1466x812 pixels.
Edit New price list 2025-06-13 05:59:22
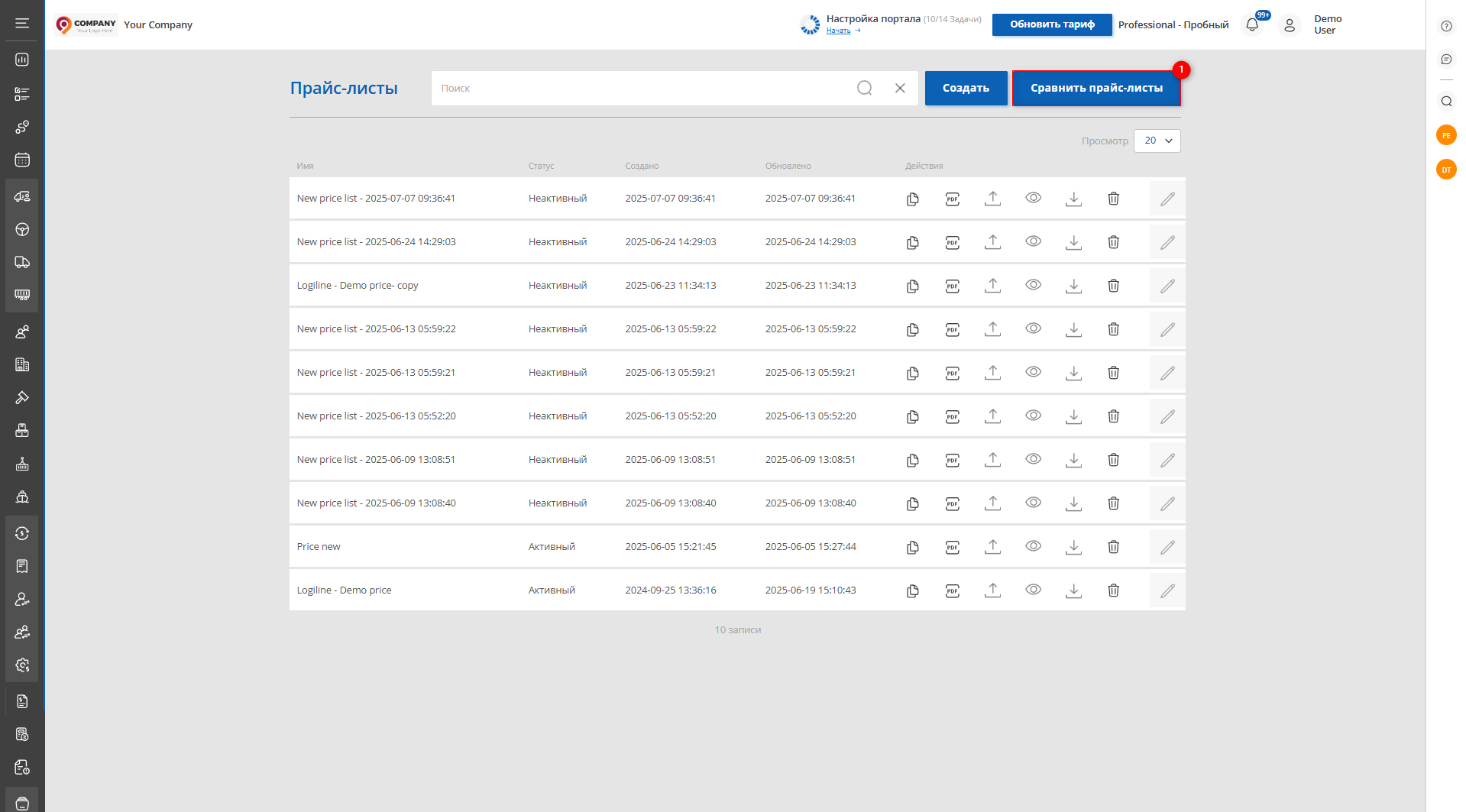[1167, 329]
